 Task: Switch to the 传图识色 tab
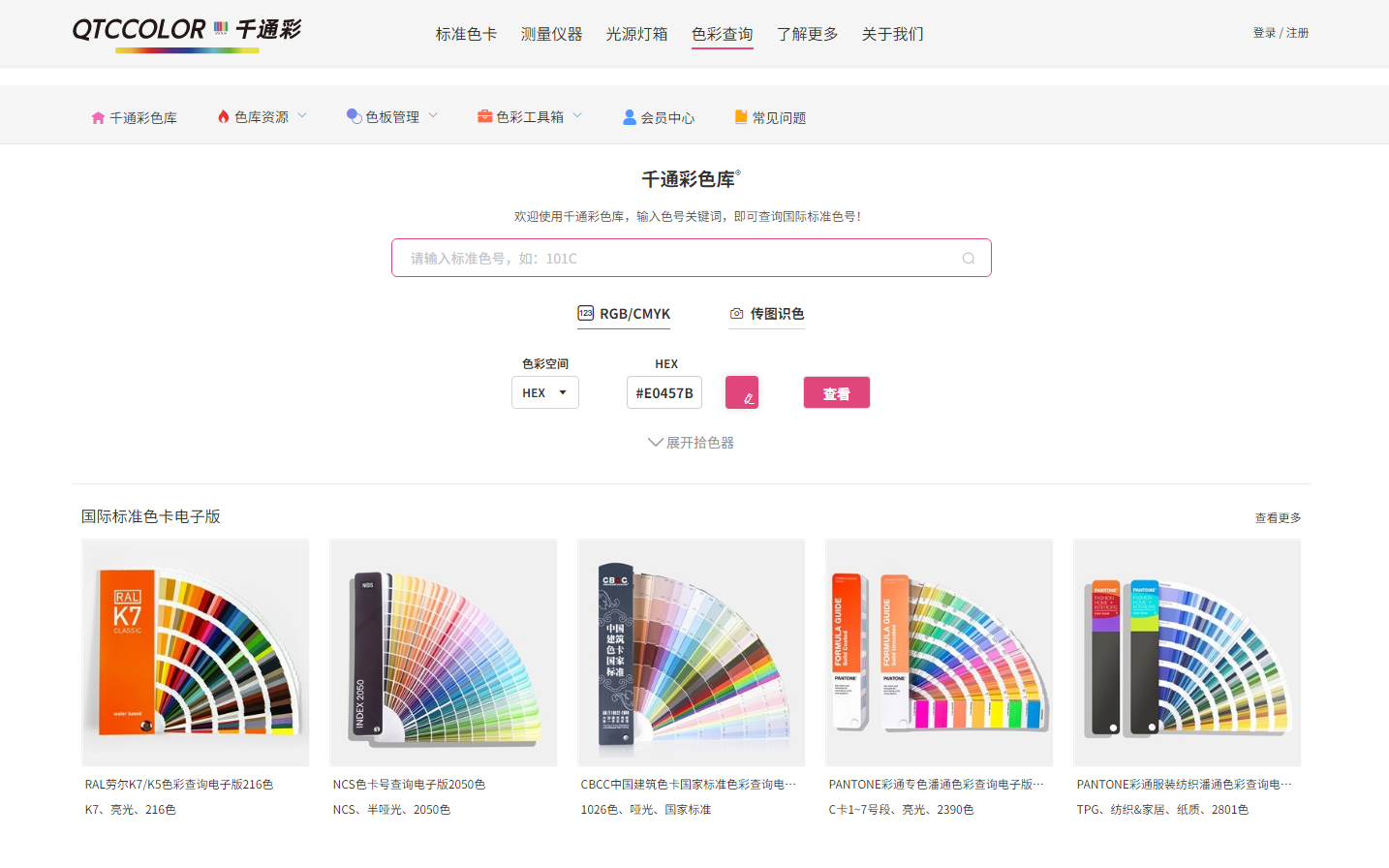766,314
